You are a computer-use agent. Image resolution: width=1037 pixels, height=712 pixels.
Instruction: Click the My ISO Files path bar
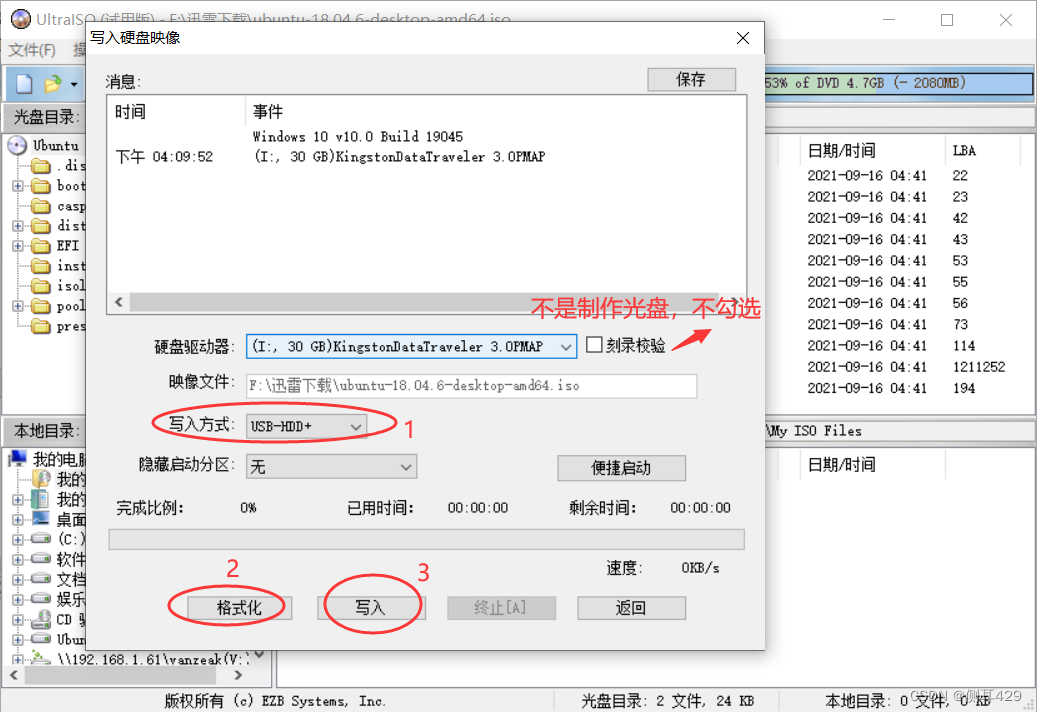(899, 431)
